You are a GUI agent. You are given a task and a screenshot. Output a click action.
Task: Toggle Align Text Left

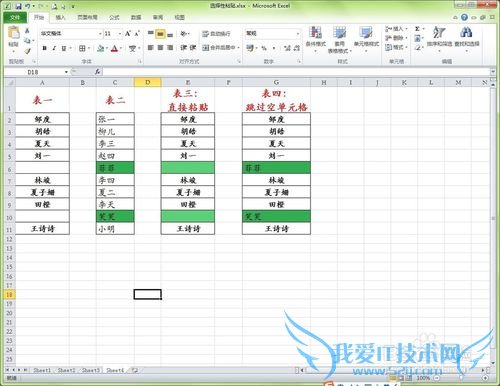coord(151,48)
